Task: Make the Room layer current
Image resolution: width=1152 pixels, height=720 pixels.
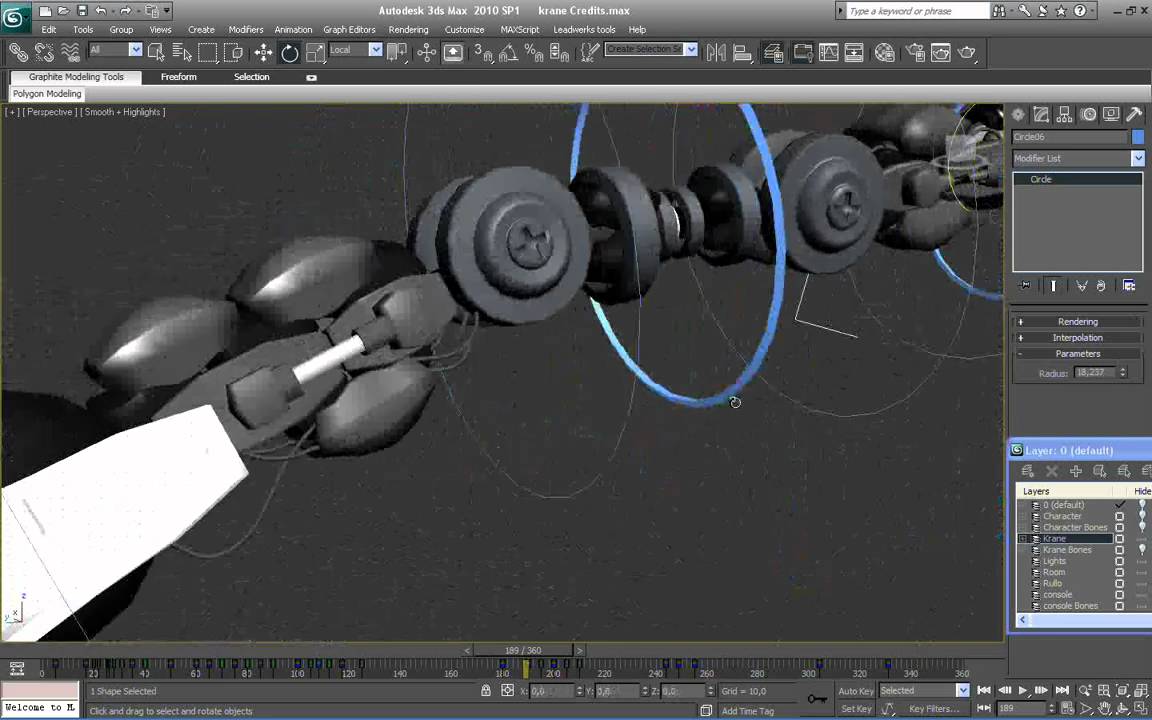Action: click(1120, 572)
